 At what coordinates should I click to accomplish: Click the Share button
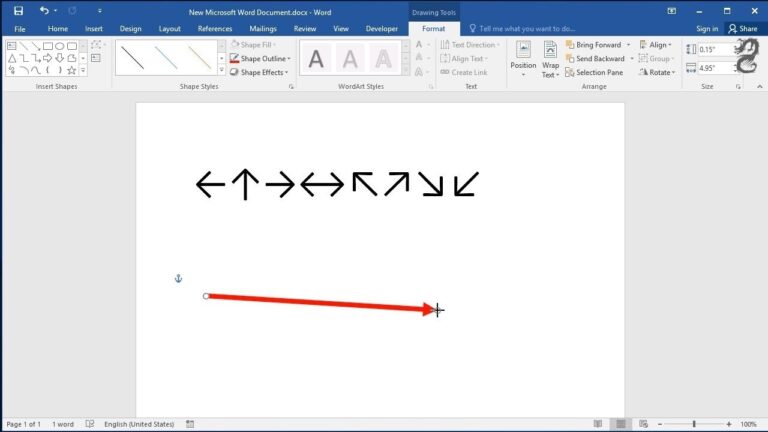coord(743,29)
